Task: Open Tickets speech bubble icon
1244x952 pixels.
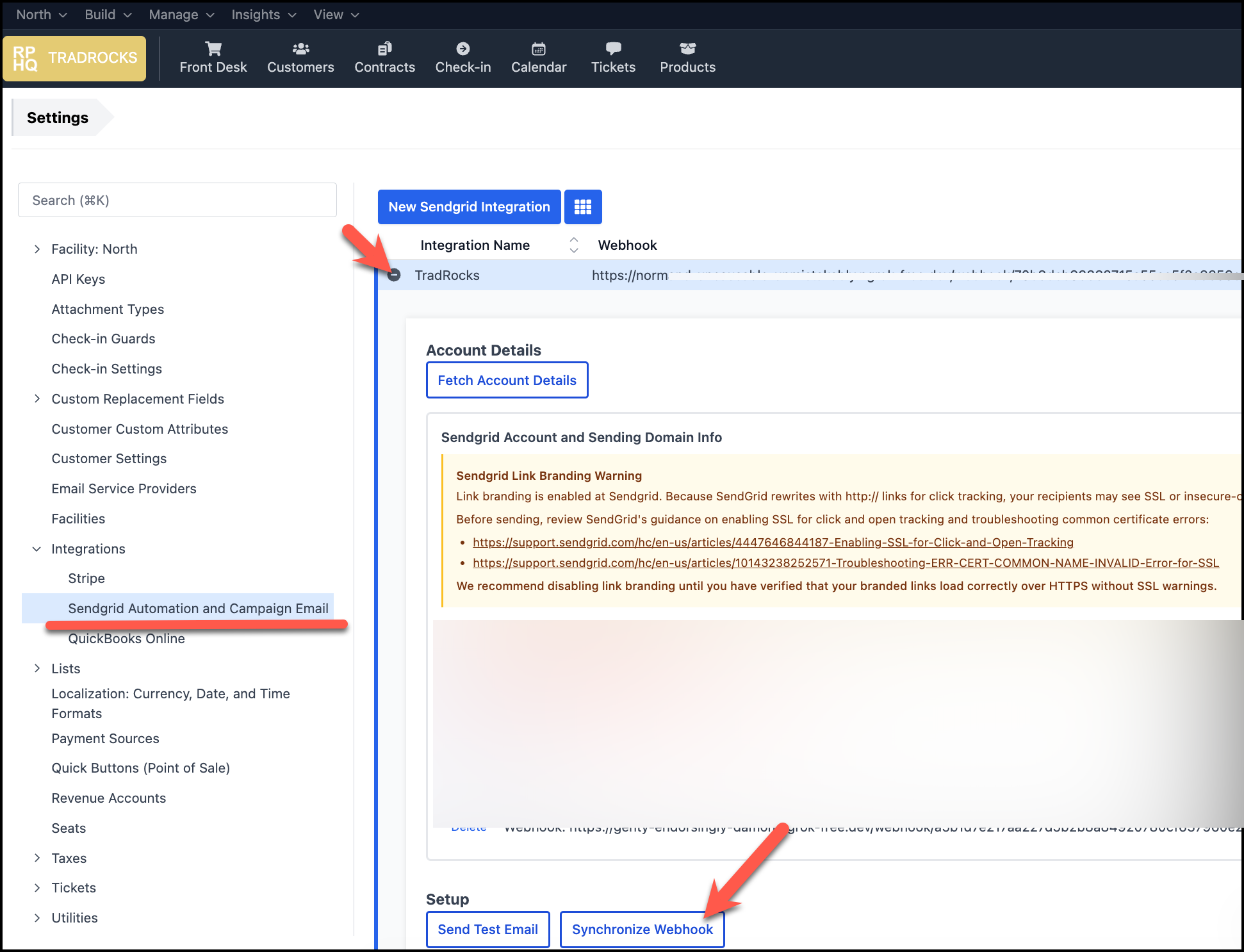Action: point(613,49)
